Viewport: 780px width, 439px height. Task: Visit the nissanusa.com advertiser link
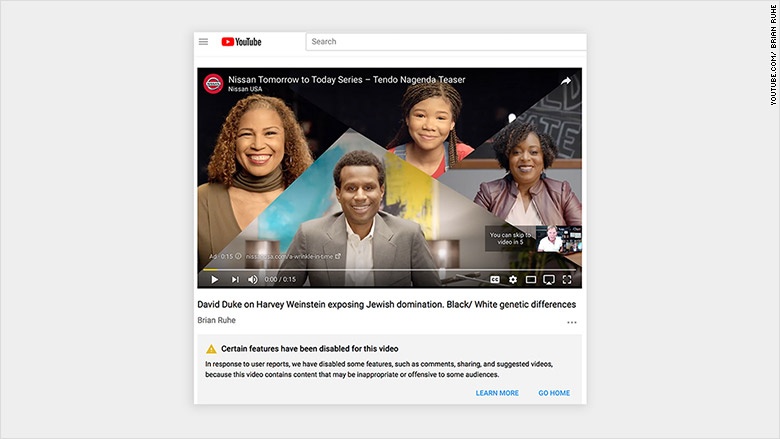pos(290,257)
